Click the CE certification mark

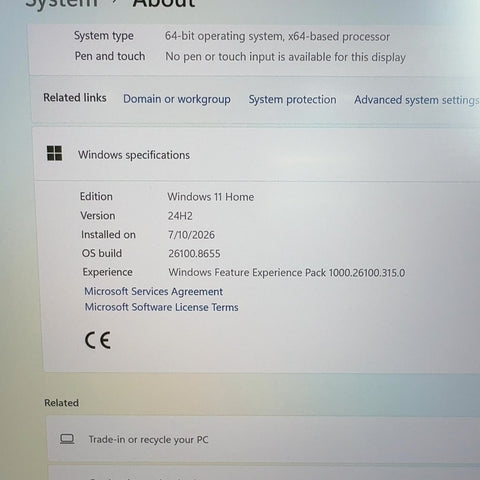tap(98, 340)
